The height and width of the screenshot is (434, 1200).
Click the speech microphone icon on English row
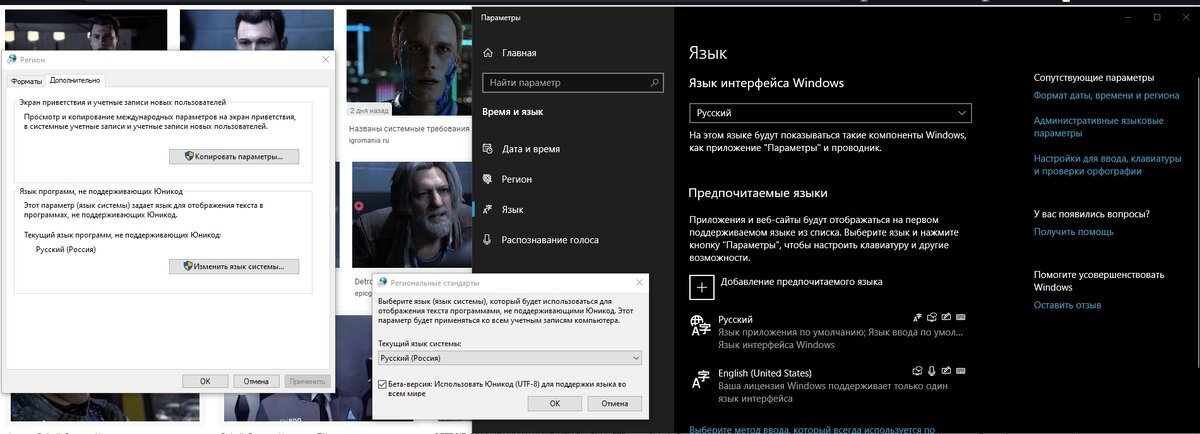(x=932, y=372)
